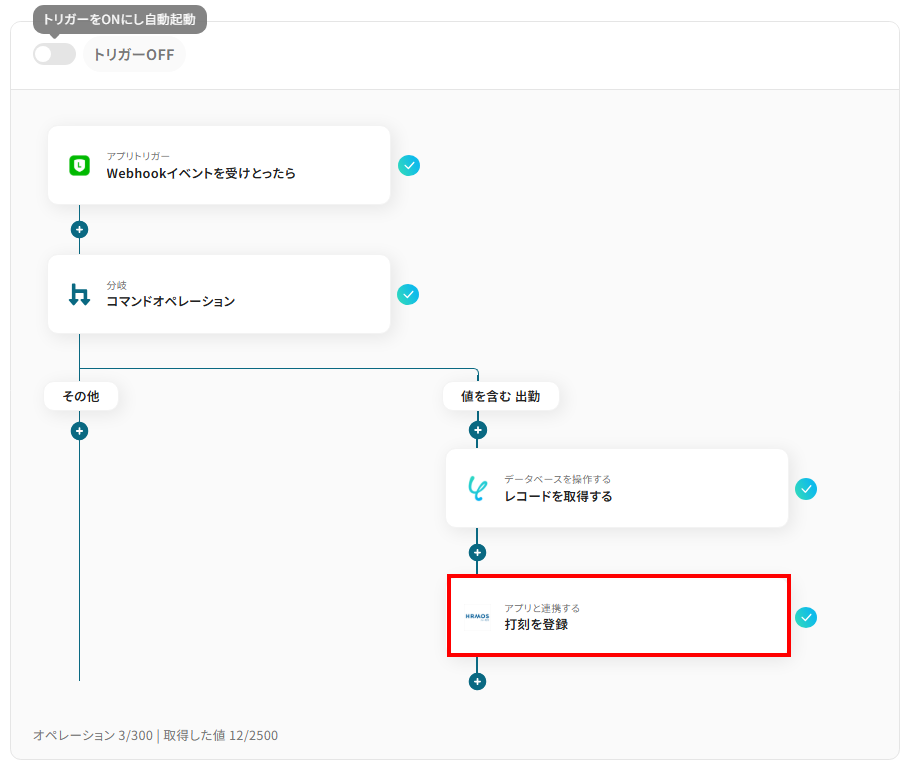Click the トリガーOFF label
The image size is (908, 768).
134,55
